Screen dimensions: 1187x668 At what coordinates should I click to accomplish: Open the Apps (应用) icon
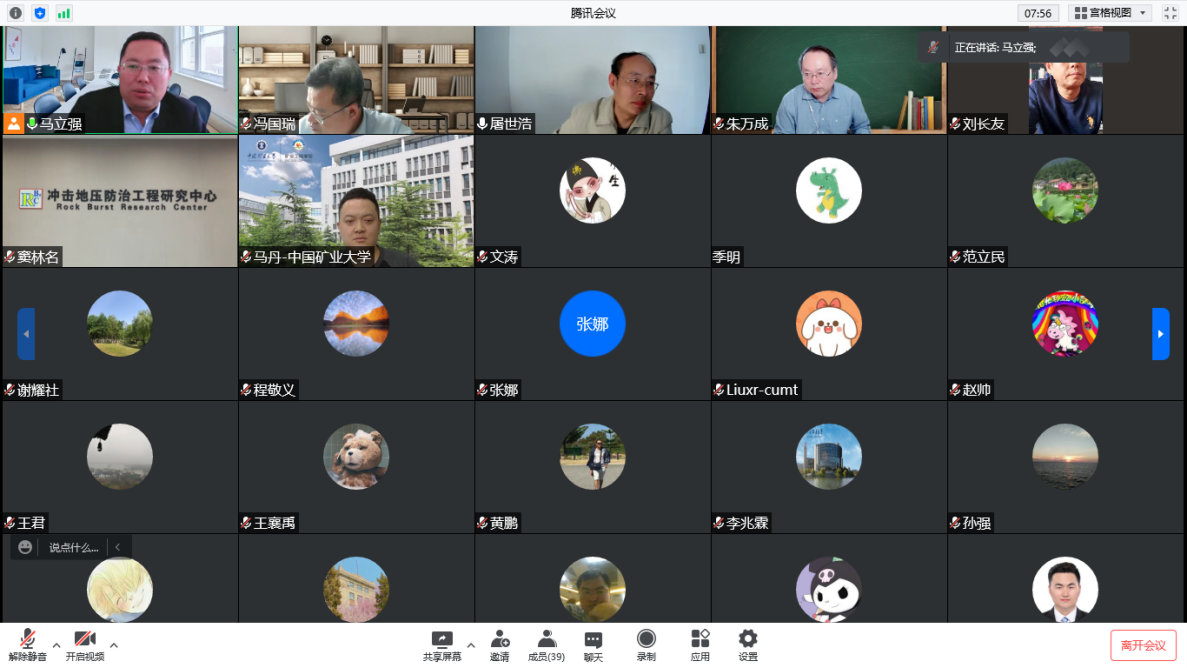[x=700, y=645]
